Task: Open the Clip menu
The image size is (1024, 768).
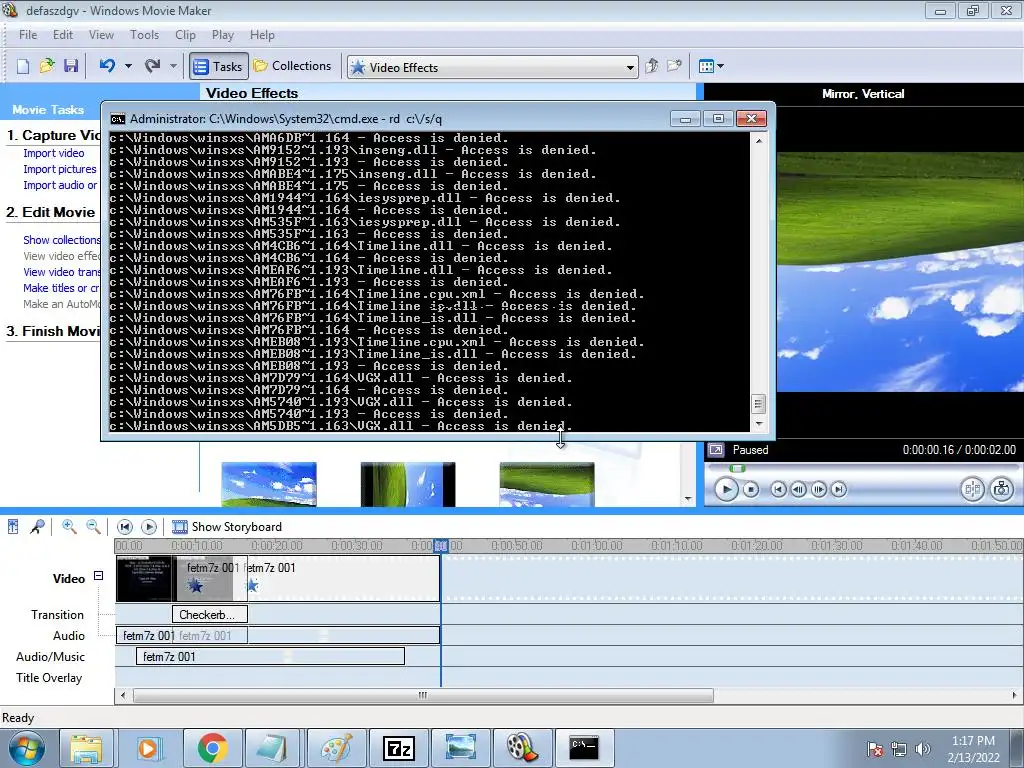Action: pyautogui.click(x=185, y=35)
